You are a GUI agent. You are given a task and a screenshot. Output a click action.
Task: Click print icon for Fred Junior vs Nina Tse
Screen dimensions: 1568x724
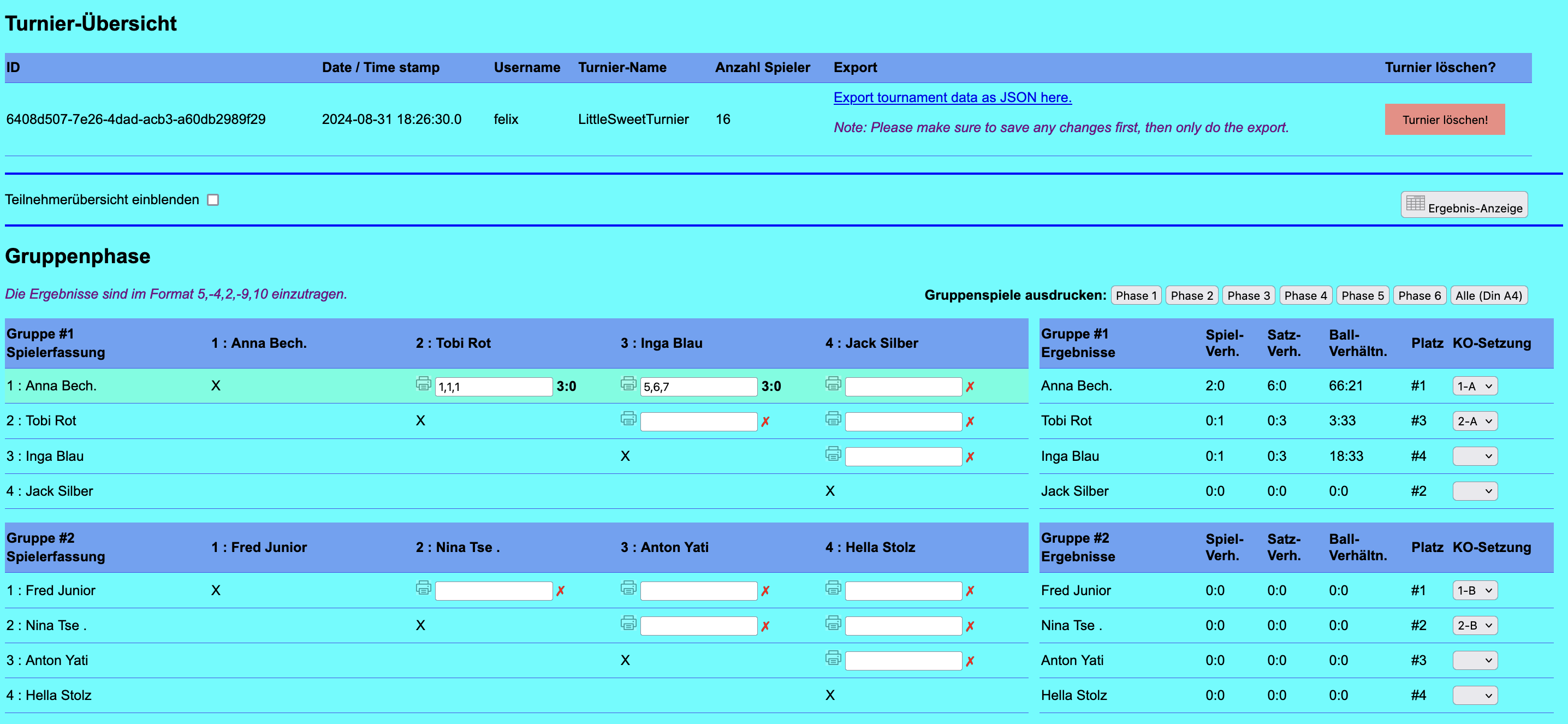[x=423, y=588]
